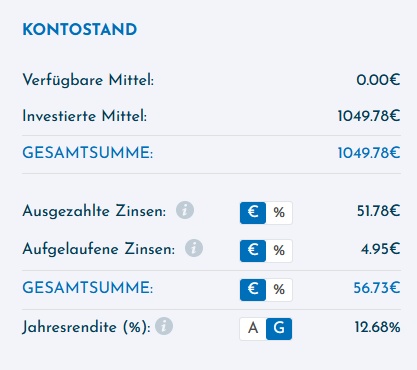Click the KONTOSTAND heading

coord(80,30)
